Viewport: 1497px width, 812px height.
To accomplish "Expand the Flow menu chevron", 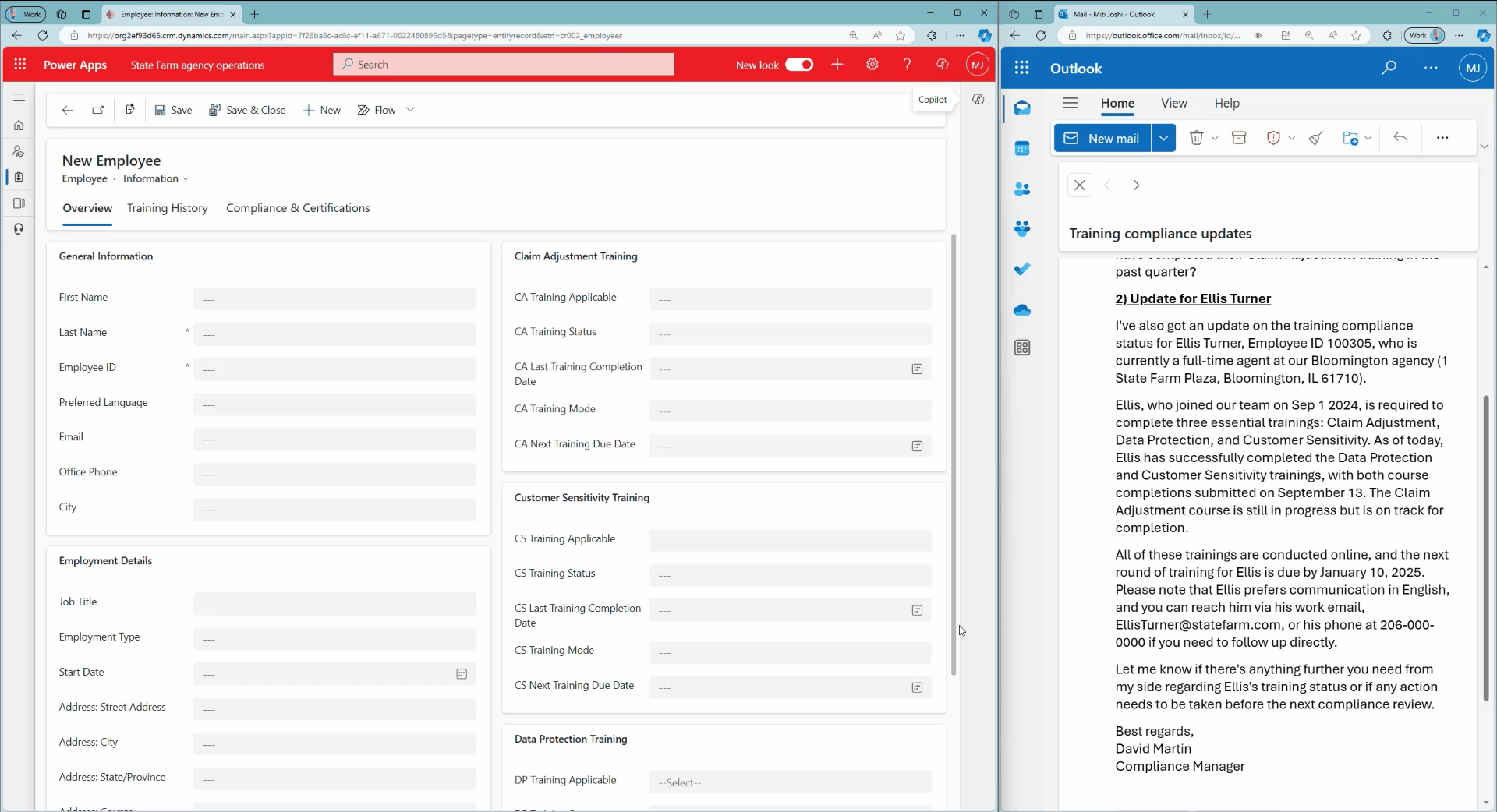I will [x=410, y=110].
